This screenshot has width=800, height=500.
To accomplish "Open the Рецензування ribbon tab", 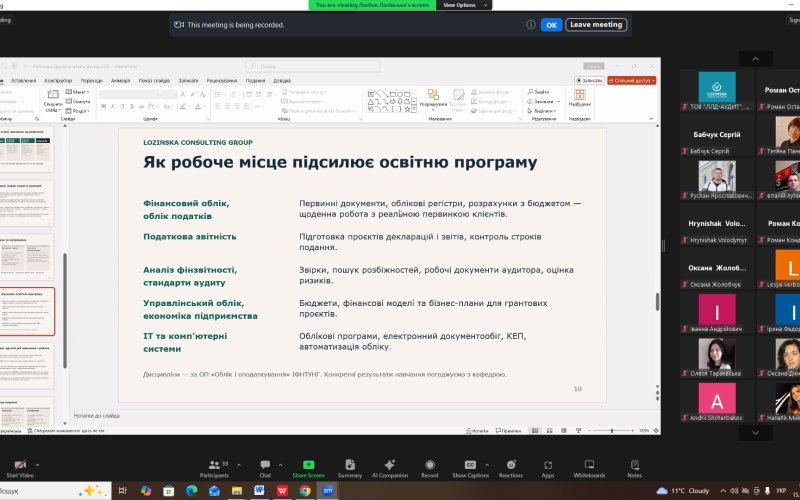I will pos(222,81).
